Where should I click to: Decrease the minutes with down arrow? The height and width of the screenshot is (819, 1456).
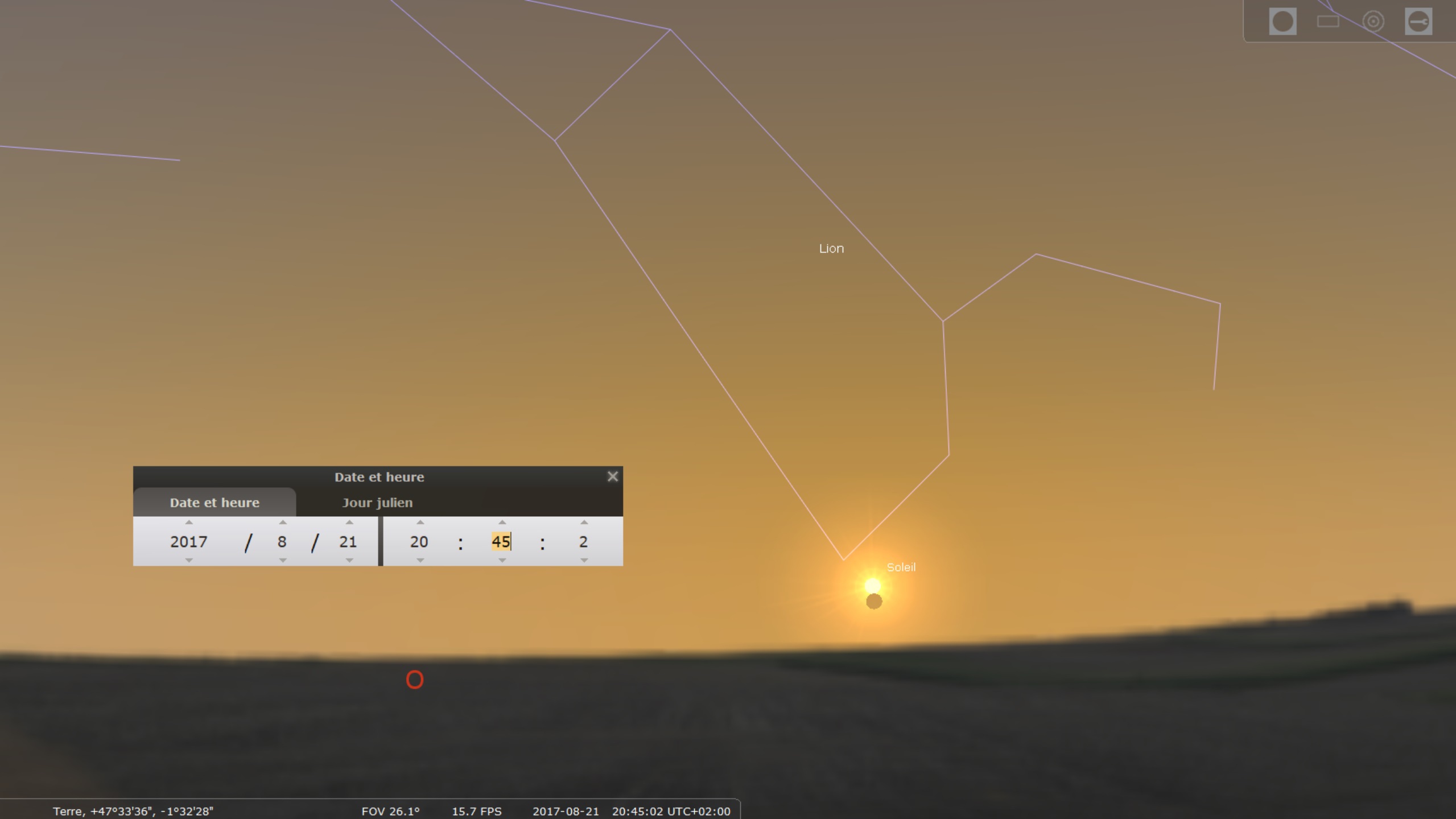[x=502, y=561]
